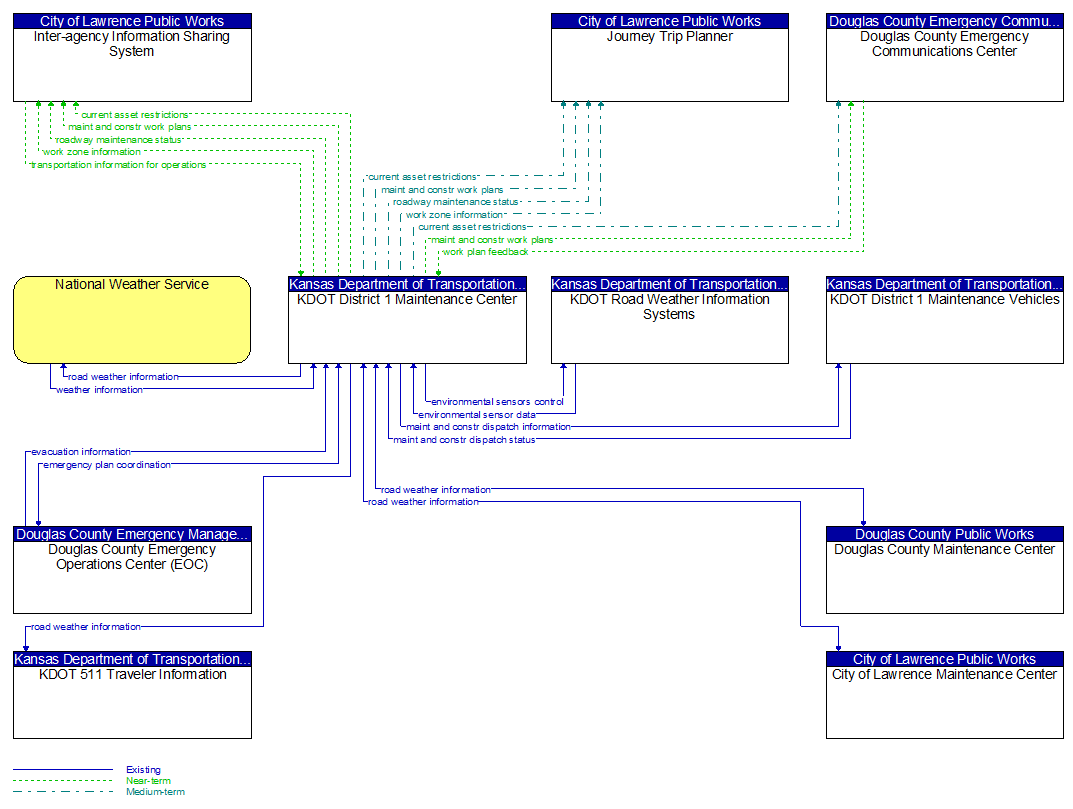Click 'Douglas County Public Works' header bar
This screenshot has width=1073, height=809.
(x=944, y=534)
